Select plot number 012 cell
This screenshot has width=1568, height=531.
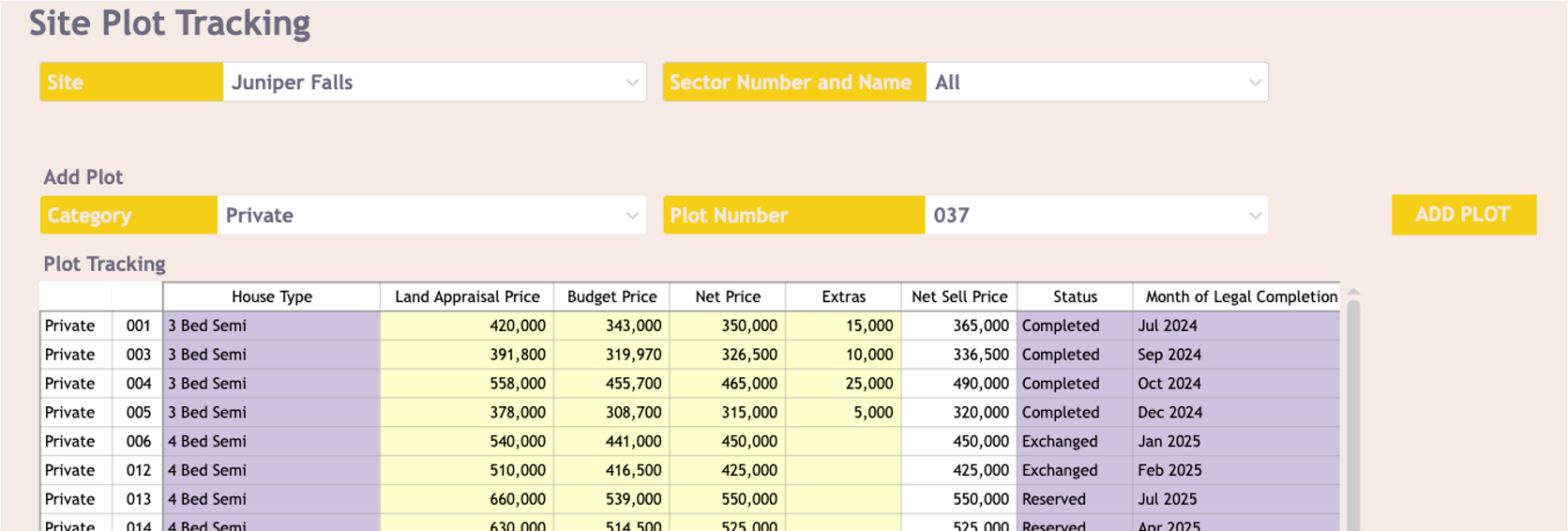(x=137, y=471)
